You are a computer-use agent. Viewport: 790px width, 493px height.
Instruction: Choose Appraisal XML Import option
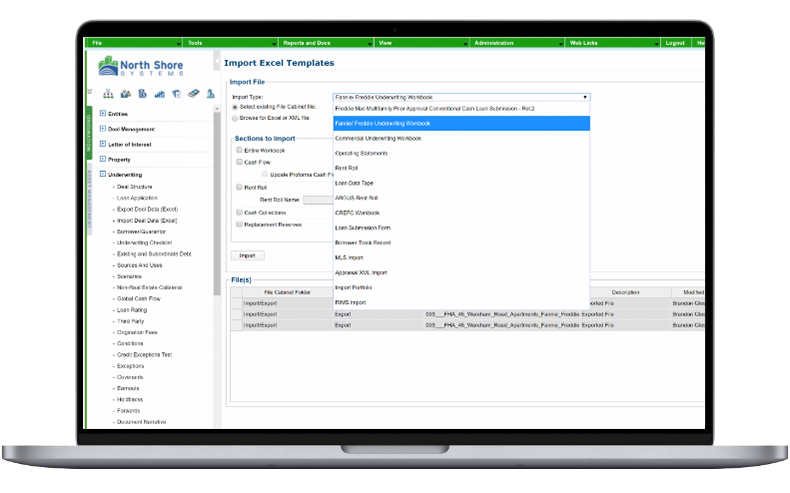click(x=462, y=273)
